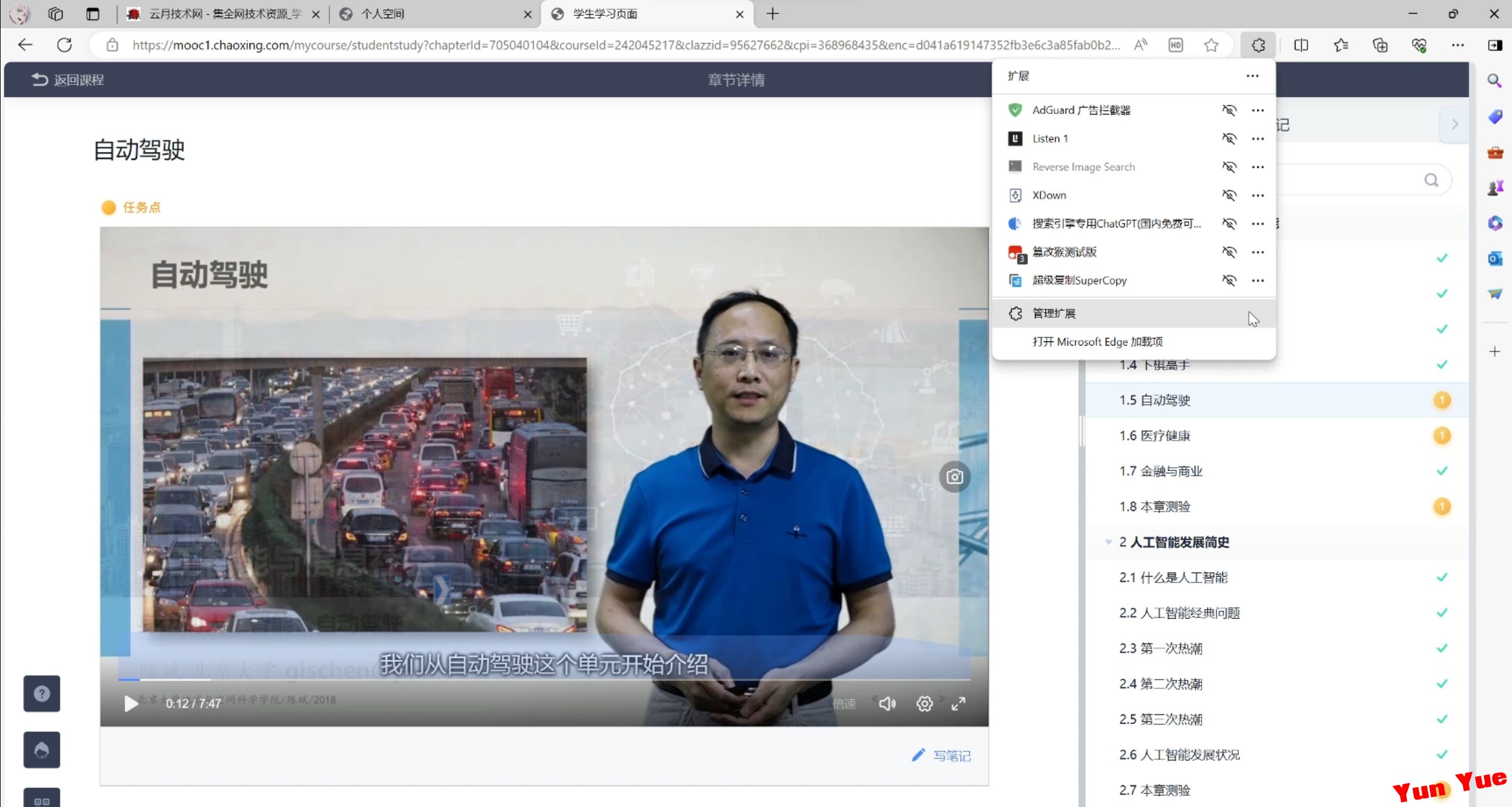Open more options for XDown

[1257, 195]
